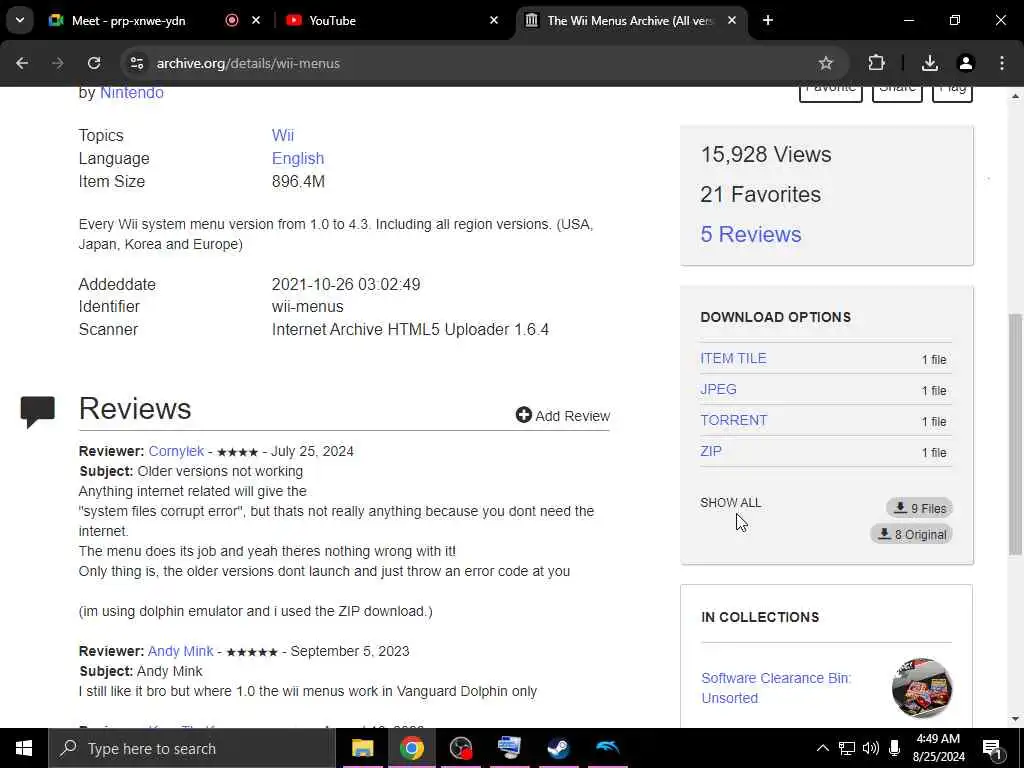Open the English language link
The width and height of the screenshot is (1024, 768).
[298, 159]
